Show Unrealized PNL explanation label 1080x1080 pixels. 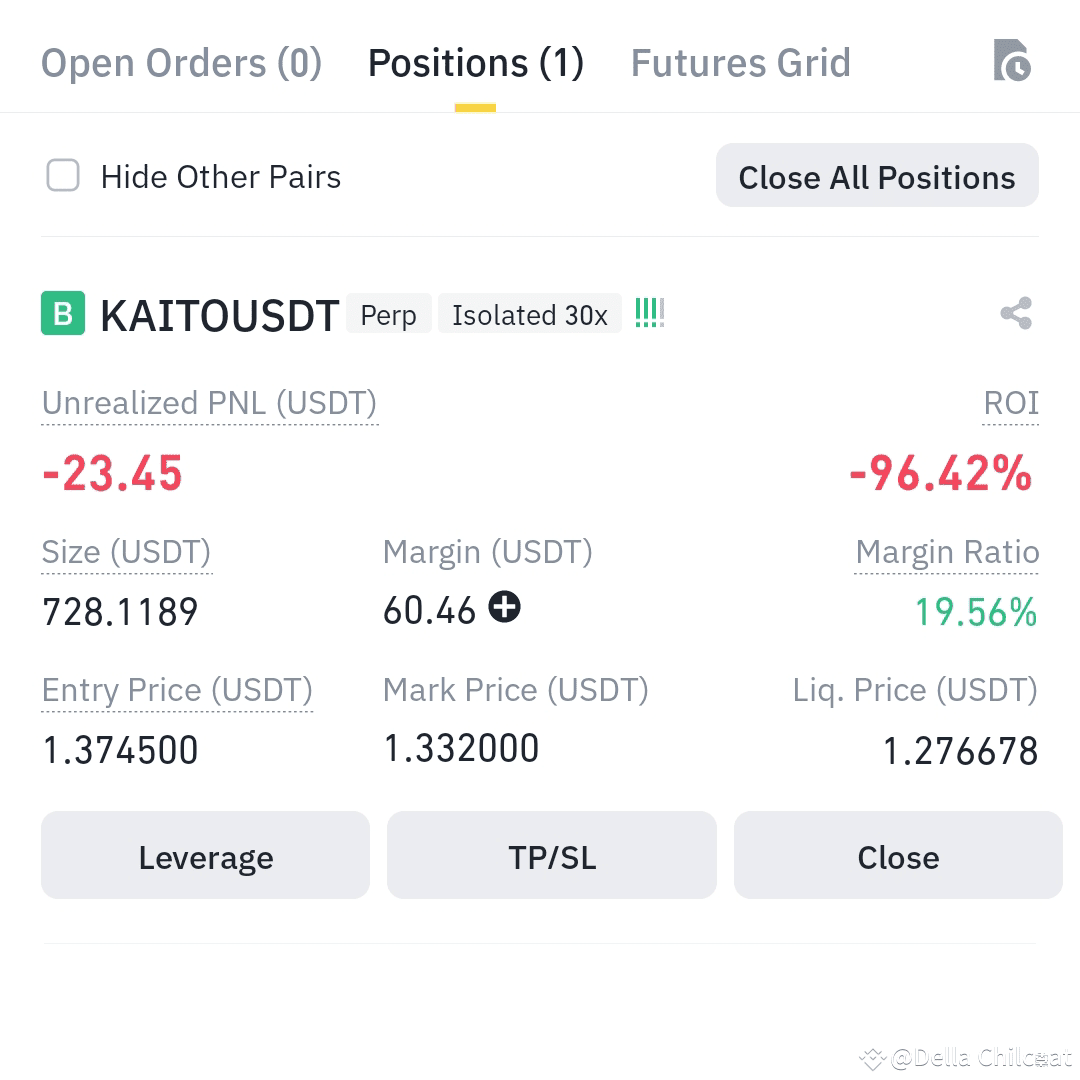pos(209,404)
